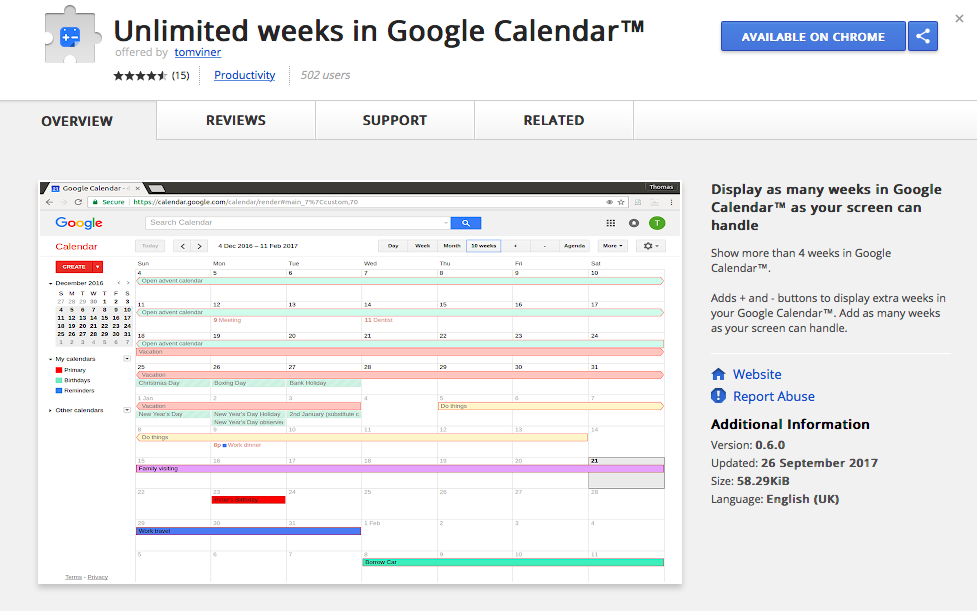Viewport: 977px width, 611px height.
Task: Click back arrow in screenshot's browser toolbar
Action: tap(50, 202)
